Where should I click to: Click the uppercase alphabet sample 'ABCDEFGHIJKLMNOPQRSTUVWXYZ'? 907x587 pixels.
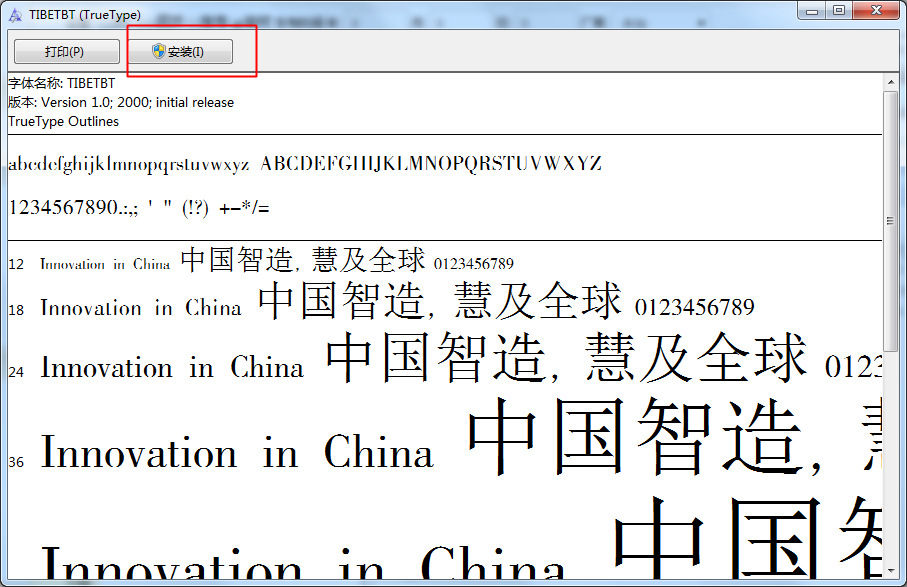pos(431,164)
